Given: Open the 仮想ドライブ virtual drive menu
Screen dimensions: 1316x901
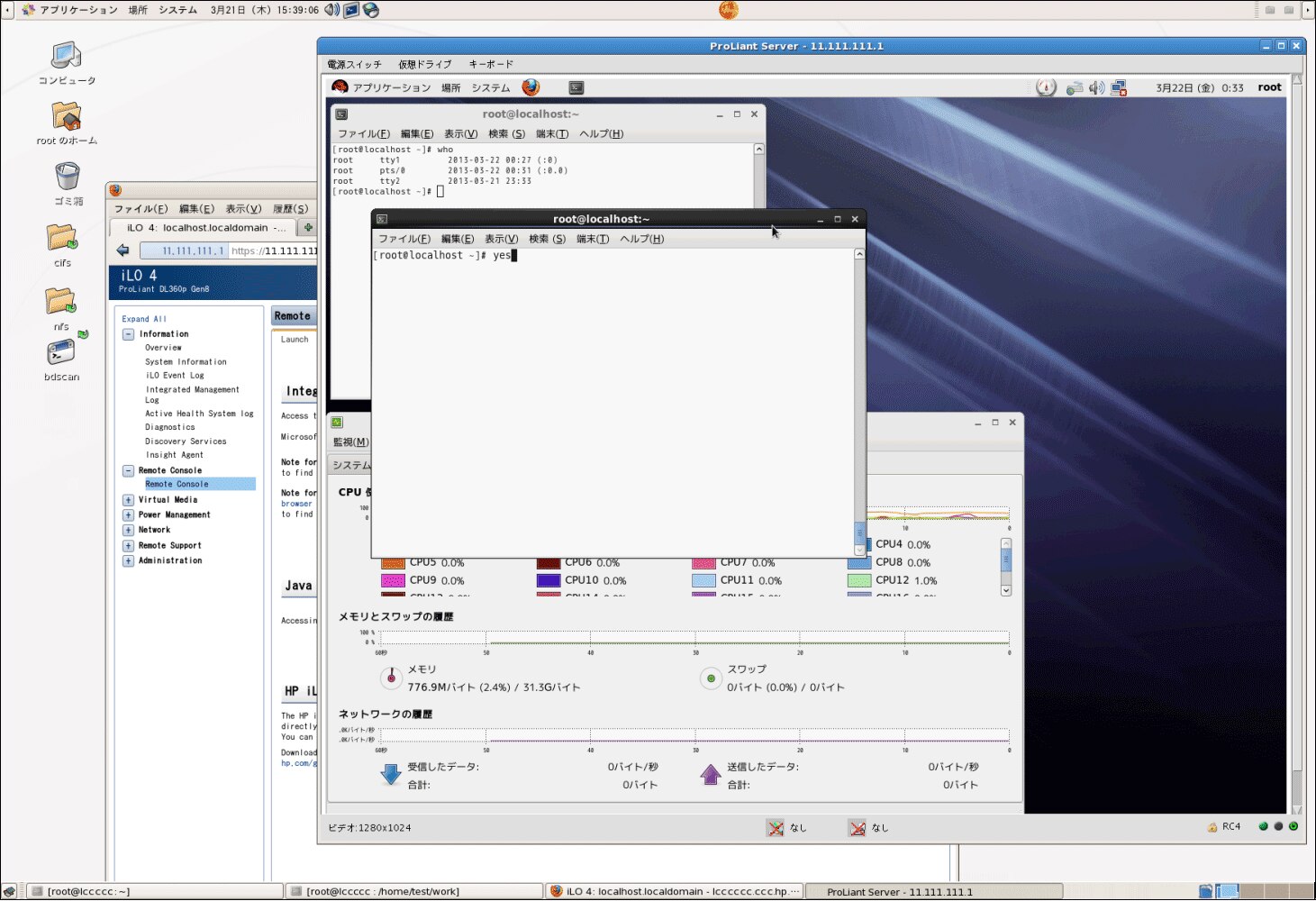Looking at the screenshot, I should coord(424,65).
